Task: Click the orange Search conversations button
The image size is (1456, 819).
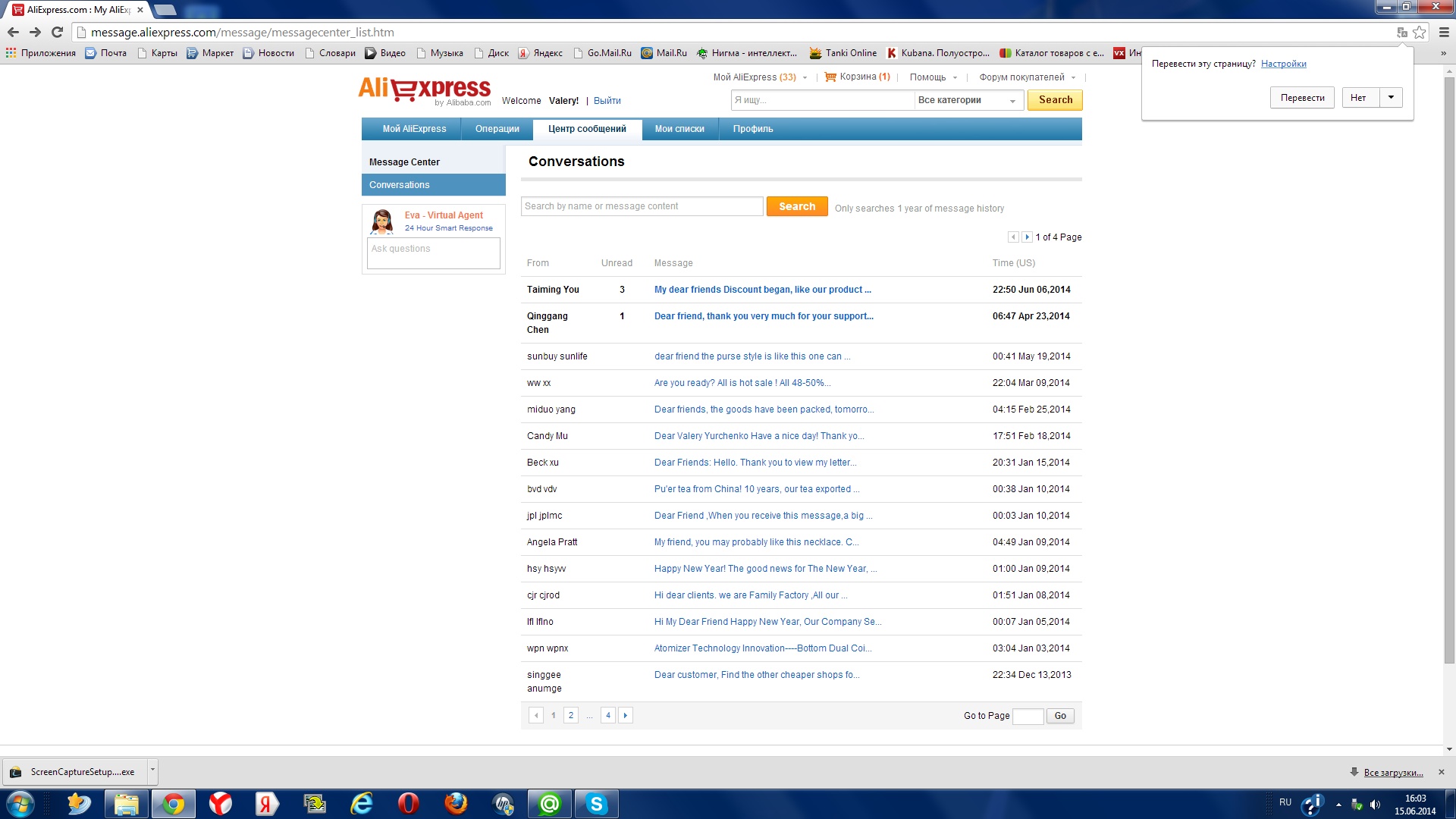Action: 797,206
